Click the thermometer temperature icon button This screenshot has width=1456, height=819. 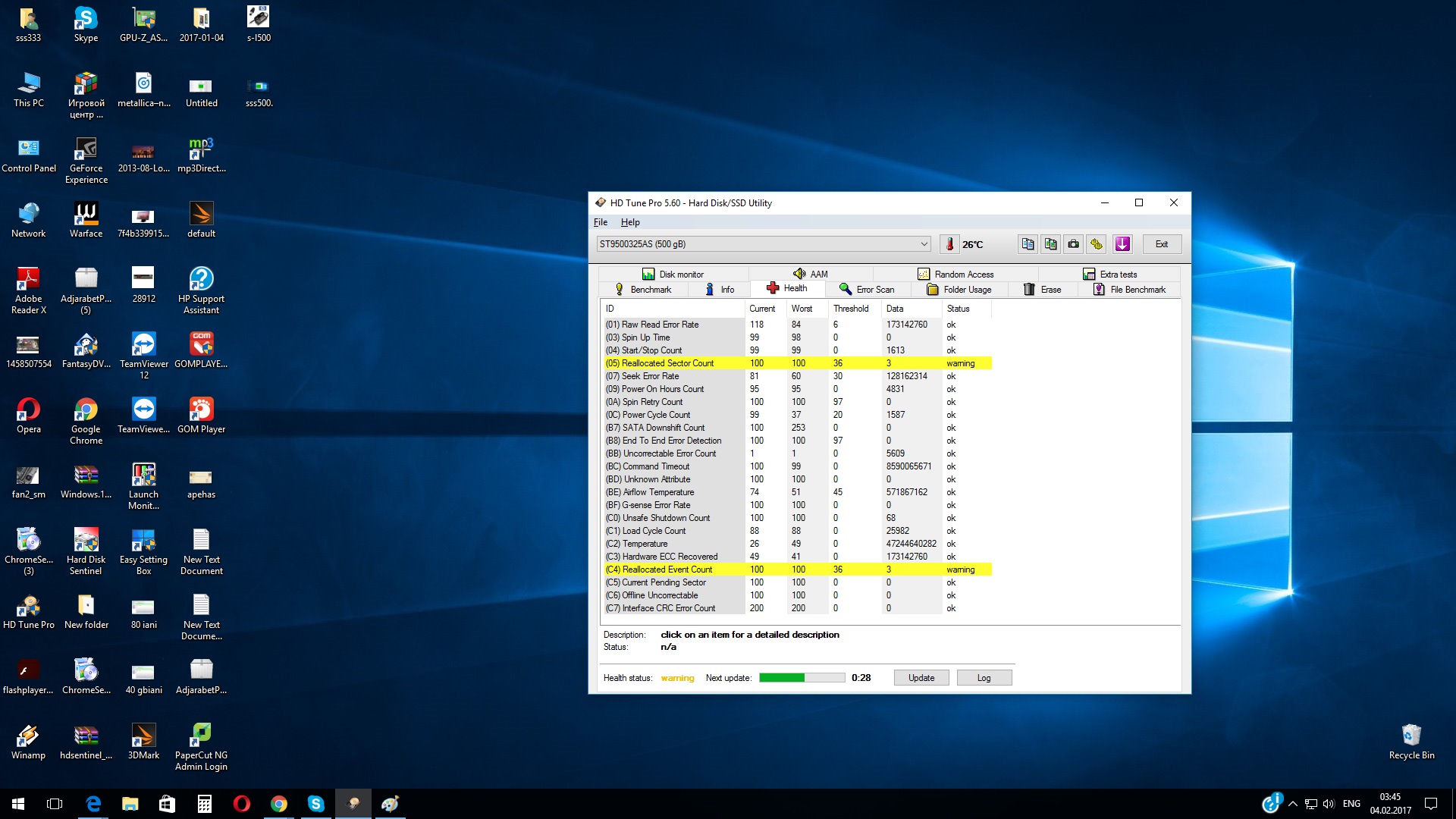[949, 244]
